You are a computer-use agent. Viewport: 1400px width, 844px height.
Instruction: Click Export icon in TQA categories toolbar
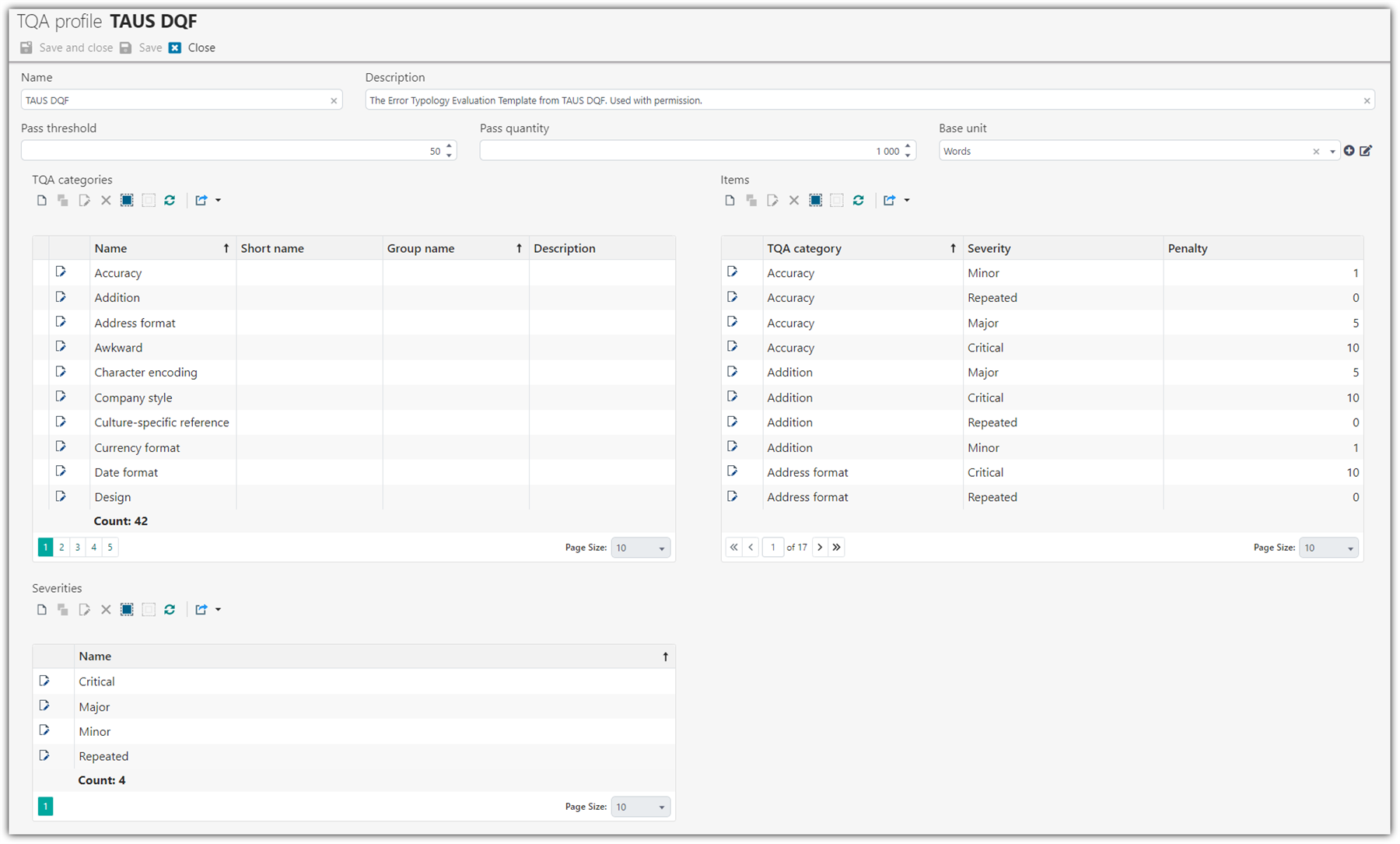pos(201,201)
